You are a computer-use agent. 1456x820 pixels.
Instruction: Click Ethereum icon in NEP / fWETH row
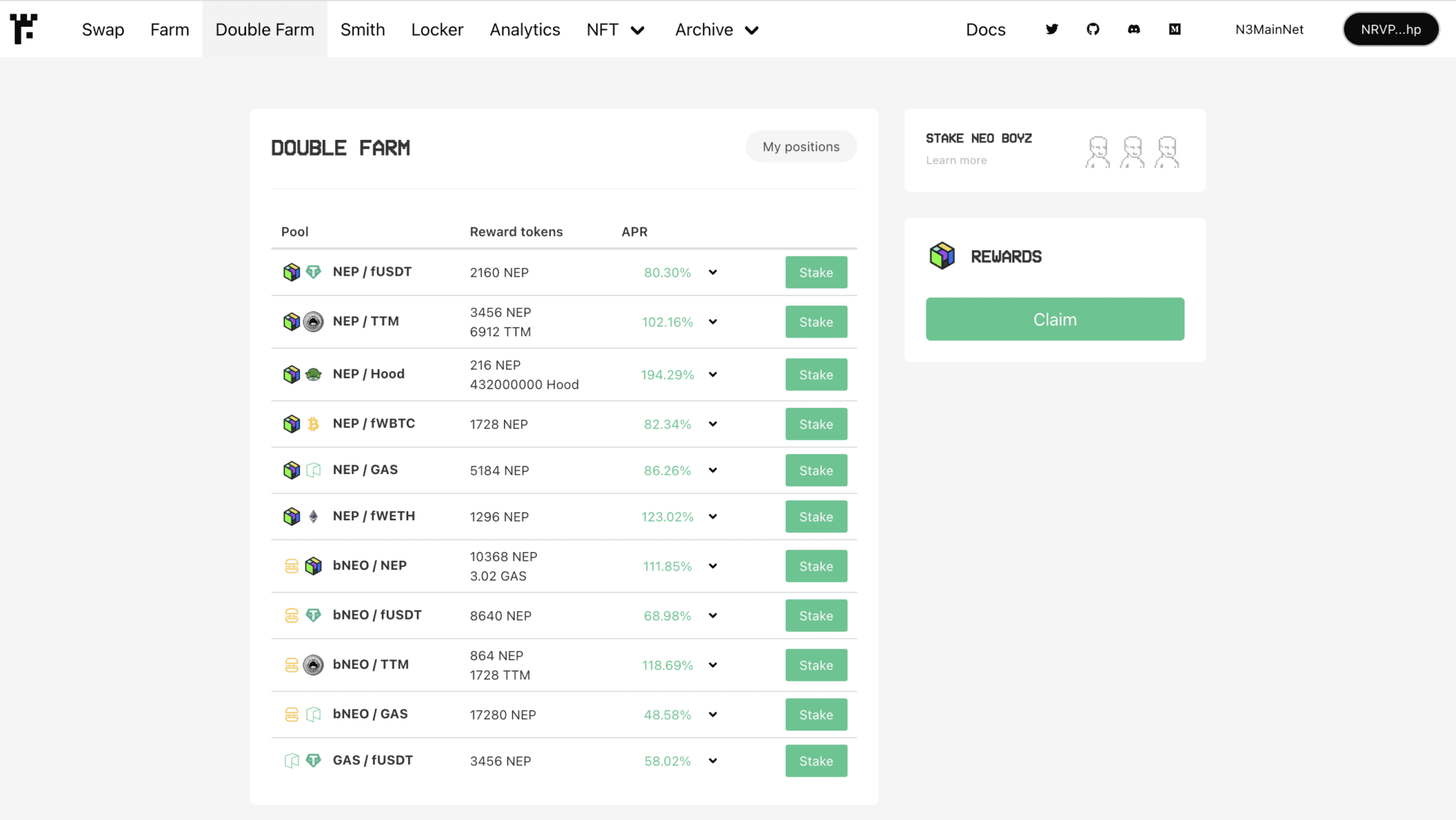click(x=314, y=516)
